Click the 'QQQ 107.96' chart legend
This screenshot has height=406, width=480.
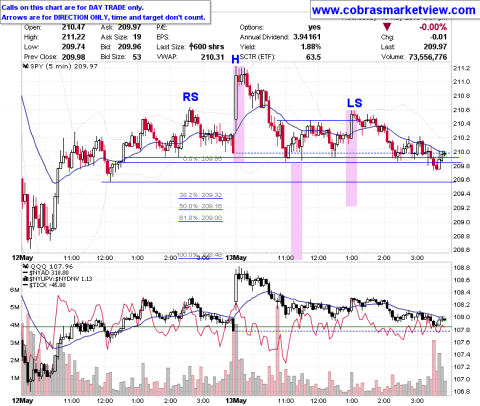point(48,266)
